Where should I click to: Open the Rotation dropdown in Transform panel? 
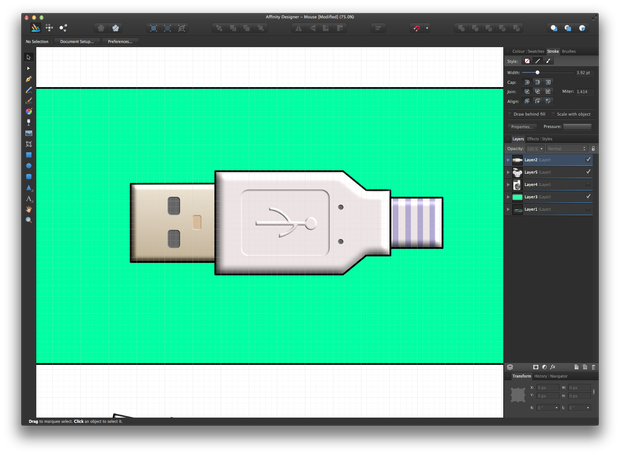point(556,408)
